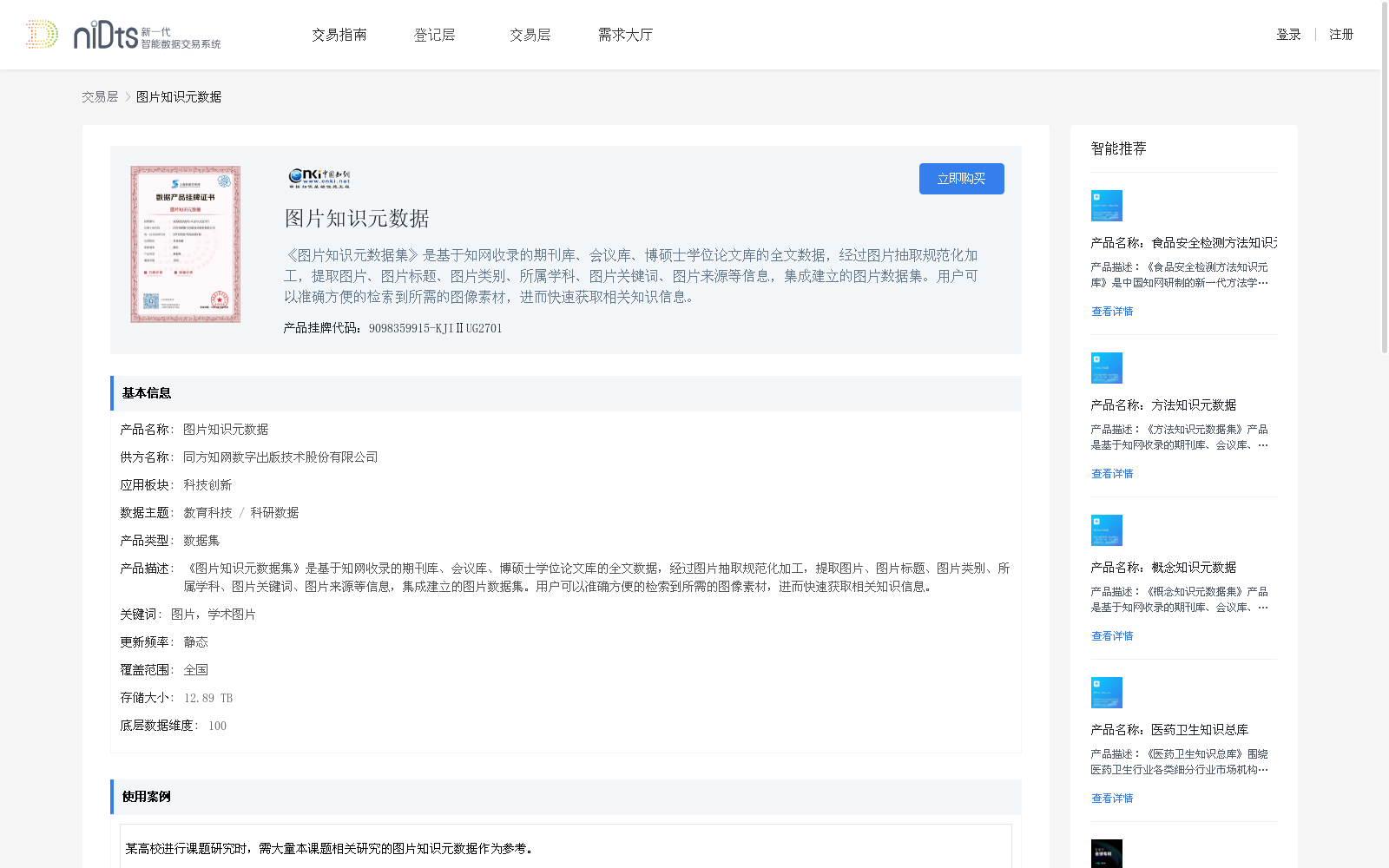Go to 交易层 breadcrumb
Image resolution: width=1389 pixels, height=868 pixels.
coord(100,97)
